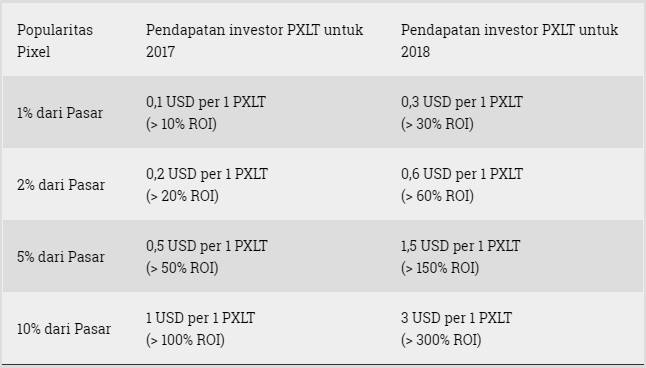
Task: Click the 'Popularitas Pixel' column header
Action: [x=55, y=40]
